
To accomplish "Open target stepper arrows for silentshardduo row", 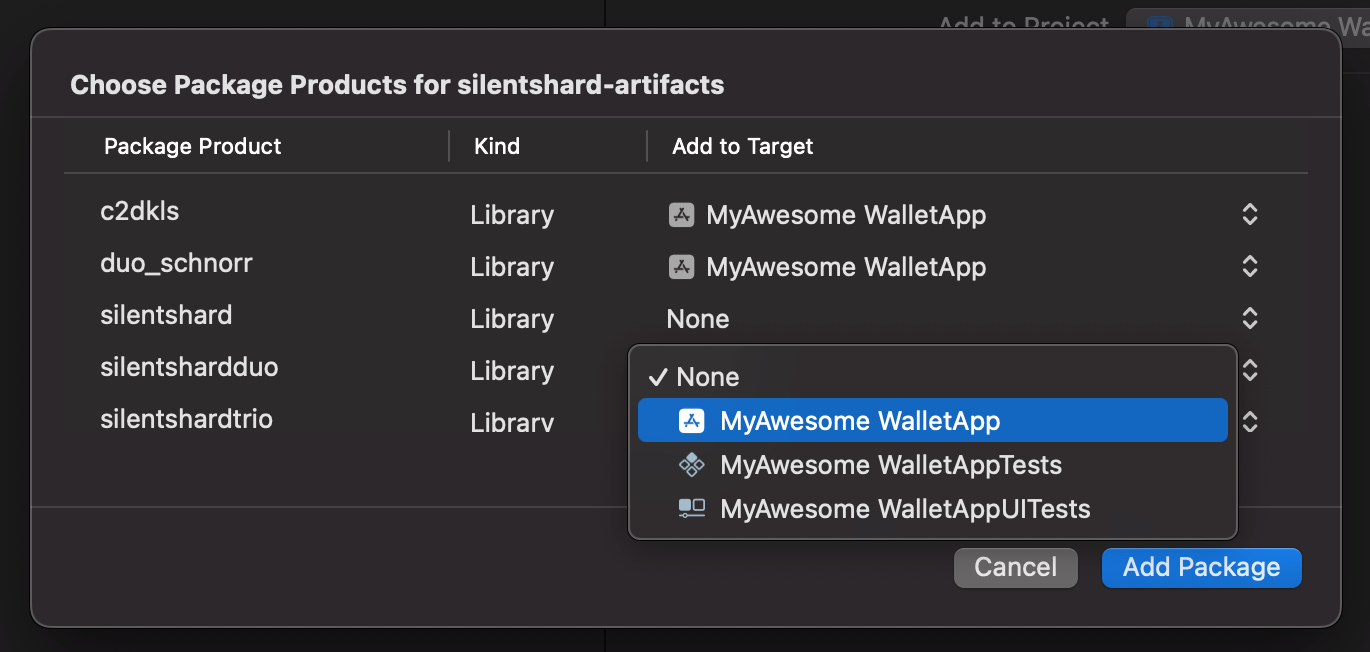I will click(x=1249, y=371).
